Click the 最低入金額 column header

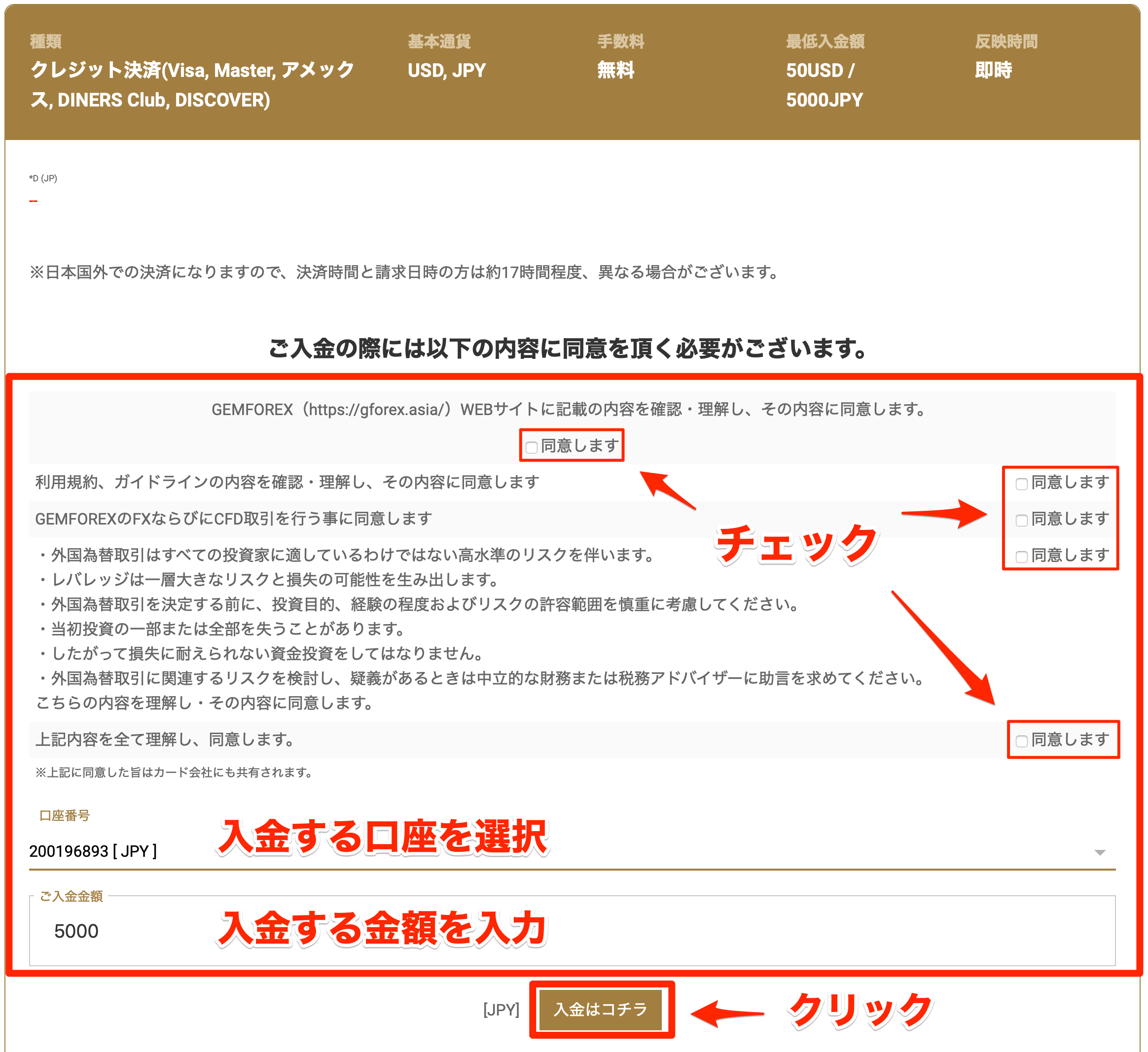tap(825, 41)
